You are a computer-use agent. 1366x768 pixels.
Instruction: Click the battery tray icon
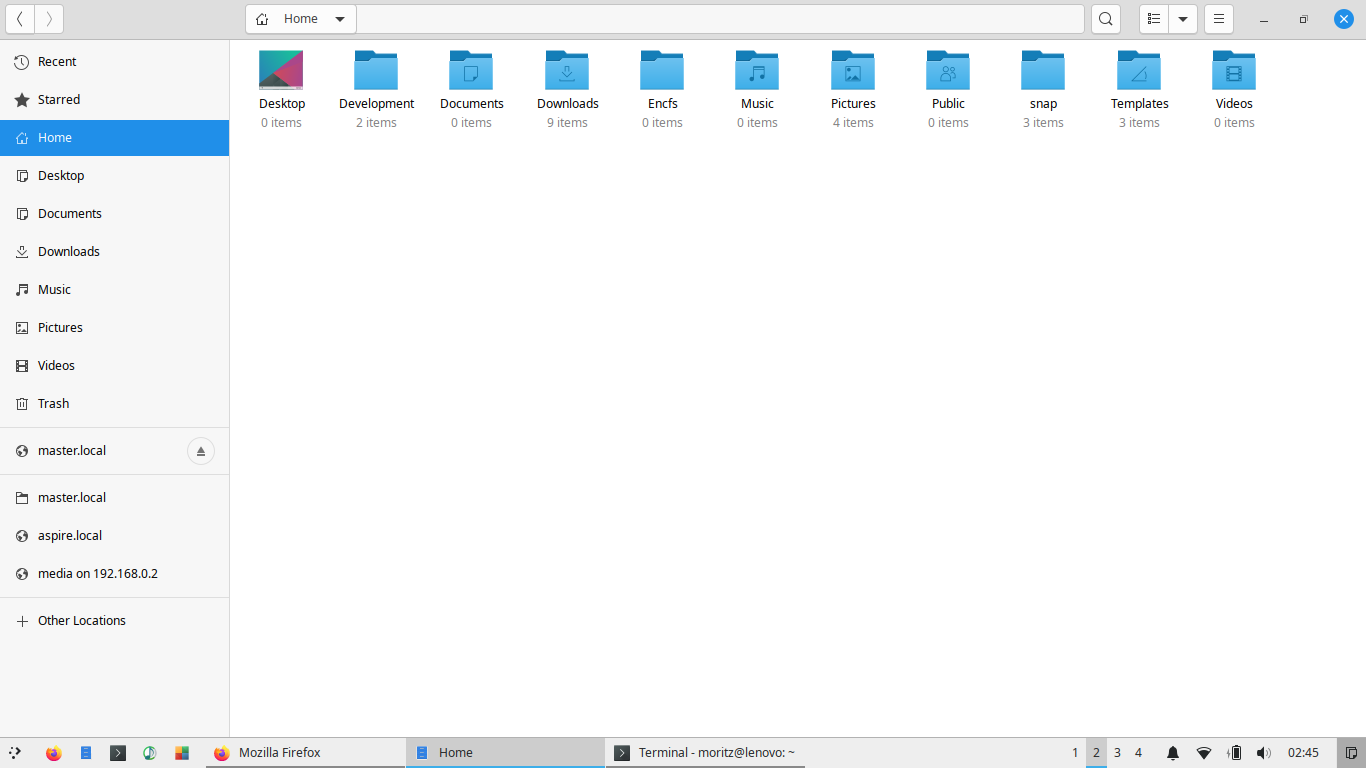[x=1235, y=753]
